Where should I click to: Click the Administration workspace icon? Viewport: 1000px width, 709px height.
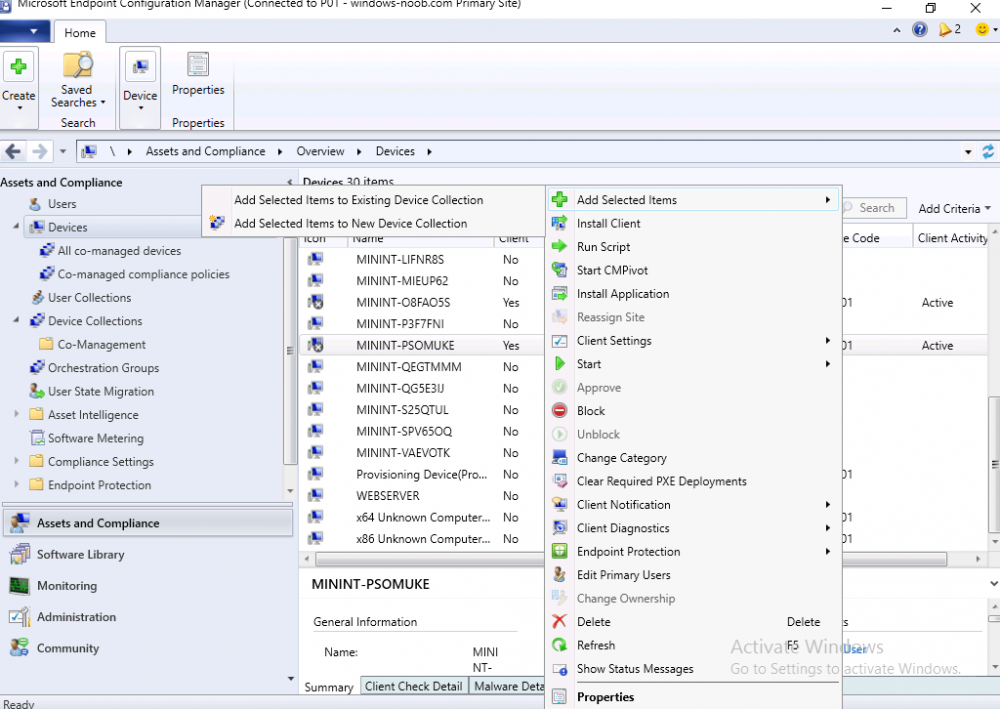coord(20,617)
